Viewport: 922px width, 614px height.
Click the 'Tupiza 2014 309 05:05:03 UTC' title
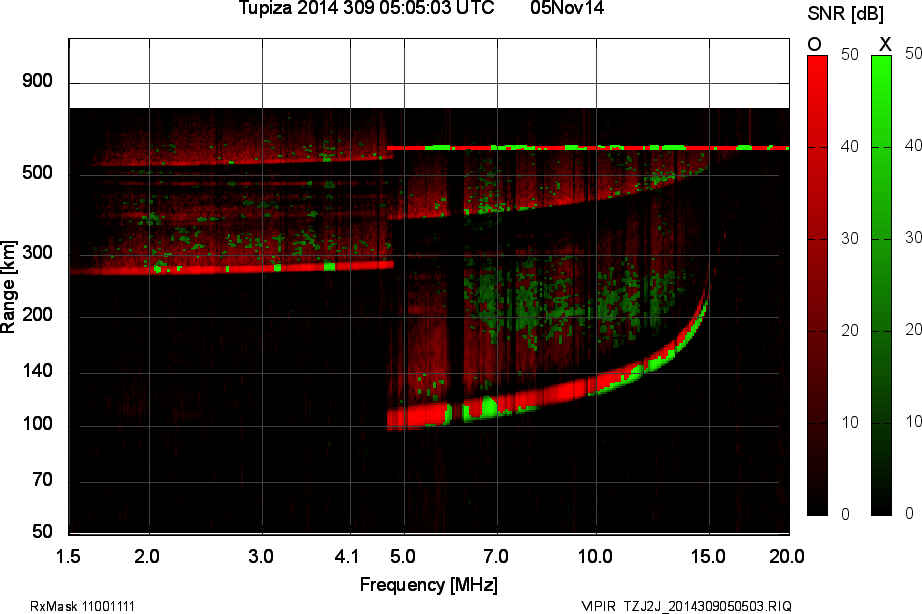(366, 8)
